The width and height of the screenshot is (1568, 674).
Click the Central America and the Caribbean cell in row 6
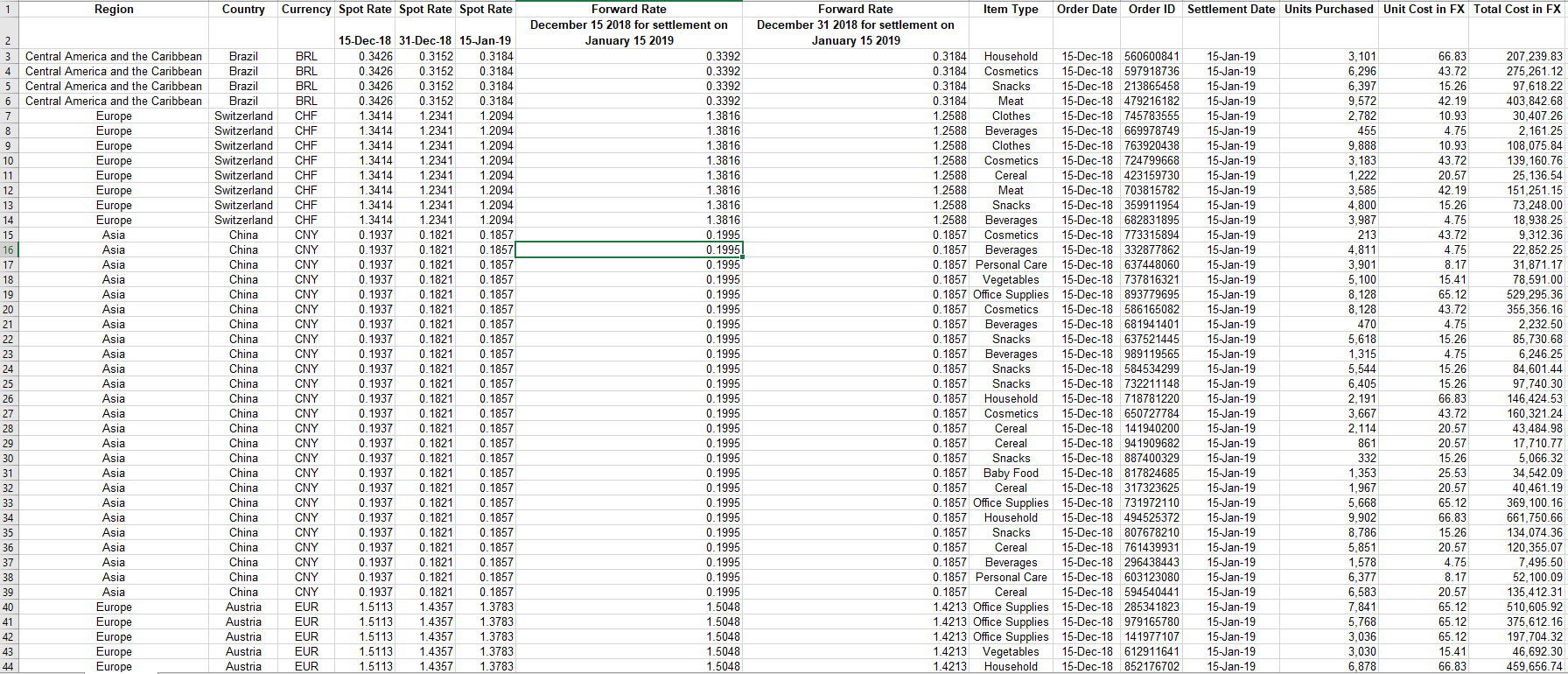tap(114, 102)
